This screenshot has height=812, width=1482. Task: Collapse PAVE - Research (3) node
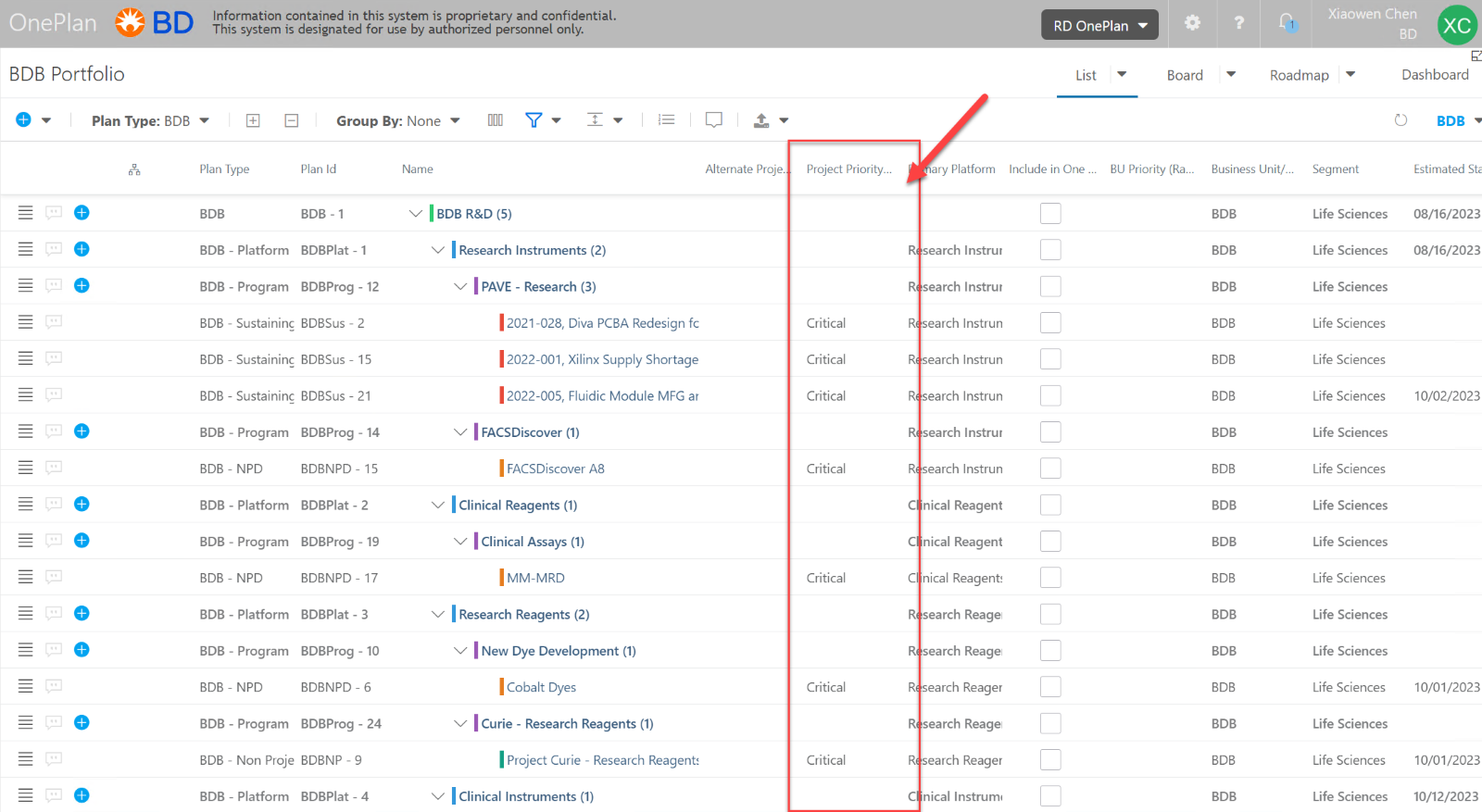[460, 286]
